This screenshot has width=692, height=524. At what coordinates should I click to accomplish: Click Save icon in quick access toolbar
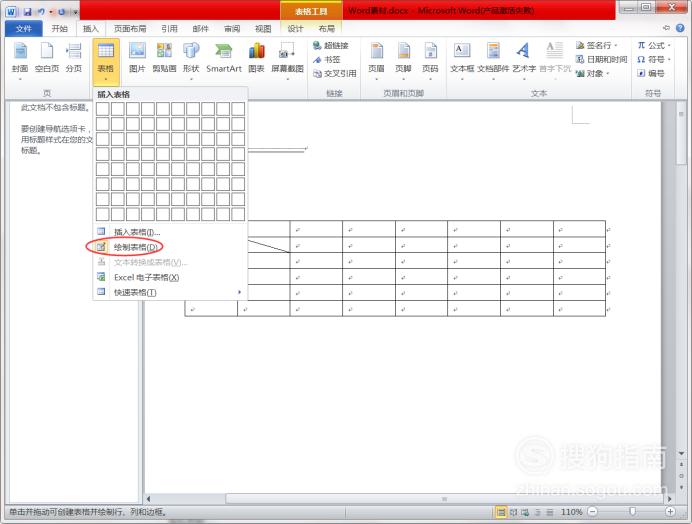pos(27,12)
